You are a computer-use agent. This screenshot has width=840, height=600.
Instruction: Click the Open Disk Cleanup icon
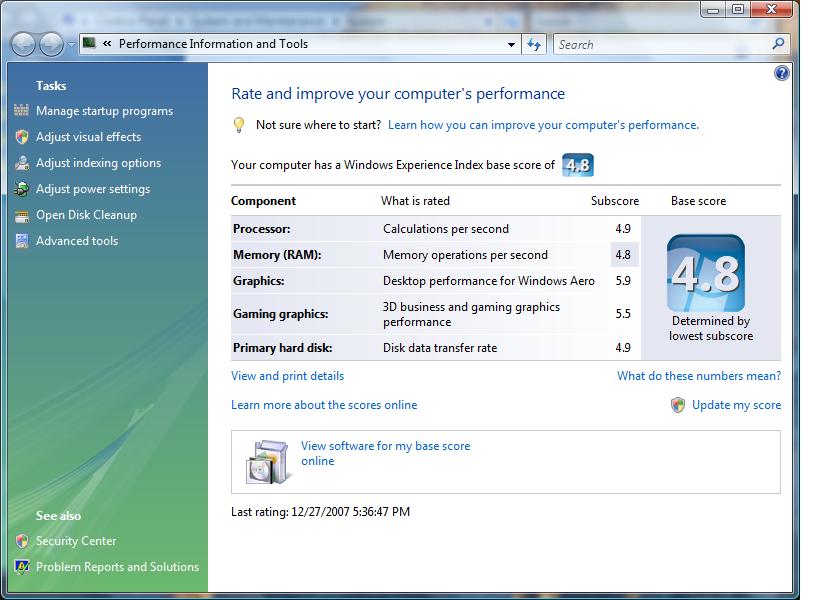(x=22, y=215)
